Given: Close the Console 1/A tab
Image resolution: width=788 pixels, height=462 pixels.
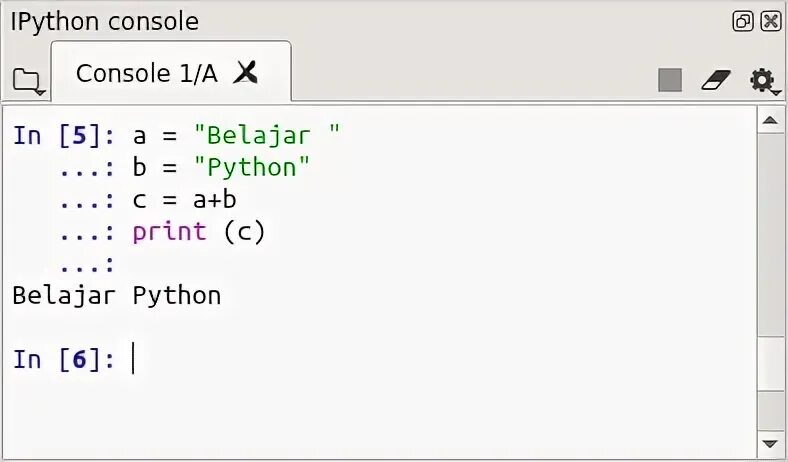Looking at the screenshot, I should tap(246, 72).
